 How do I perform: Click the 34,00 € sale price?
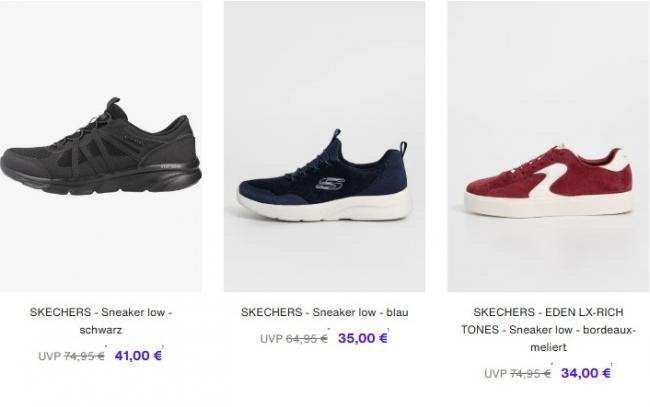(586, 373)
